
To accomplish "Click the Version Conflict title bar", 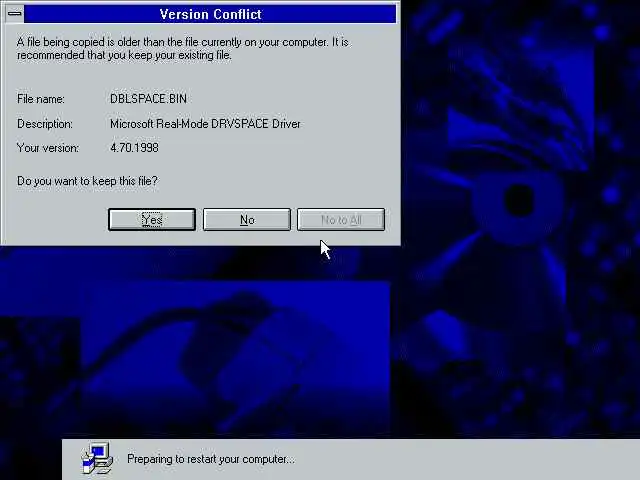I will (x=210, y=14).
